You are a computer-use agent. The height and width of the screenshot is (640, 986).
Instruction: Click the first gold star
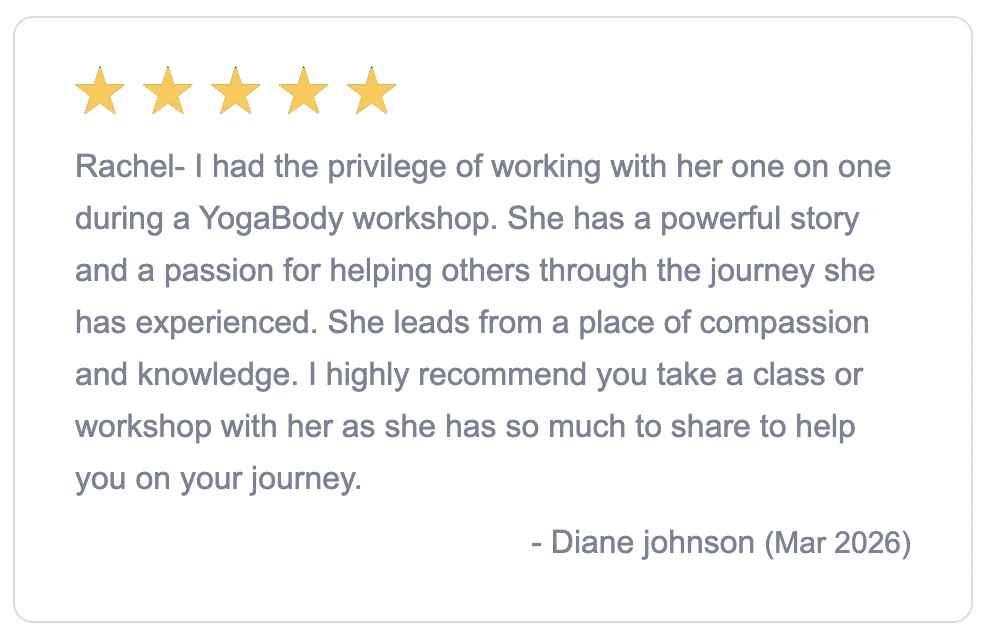99,91
